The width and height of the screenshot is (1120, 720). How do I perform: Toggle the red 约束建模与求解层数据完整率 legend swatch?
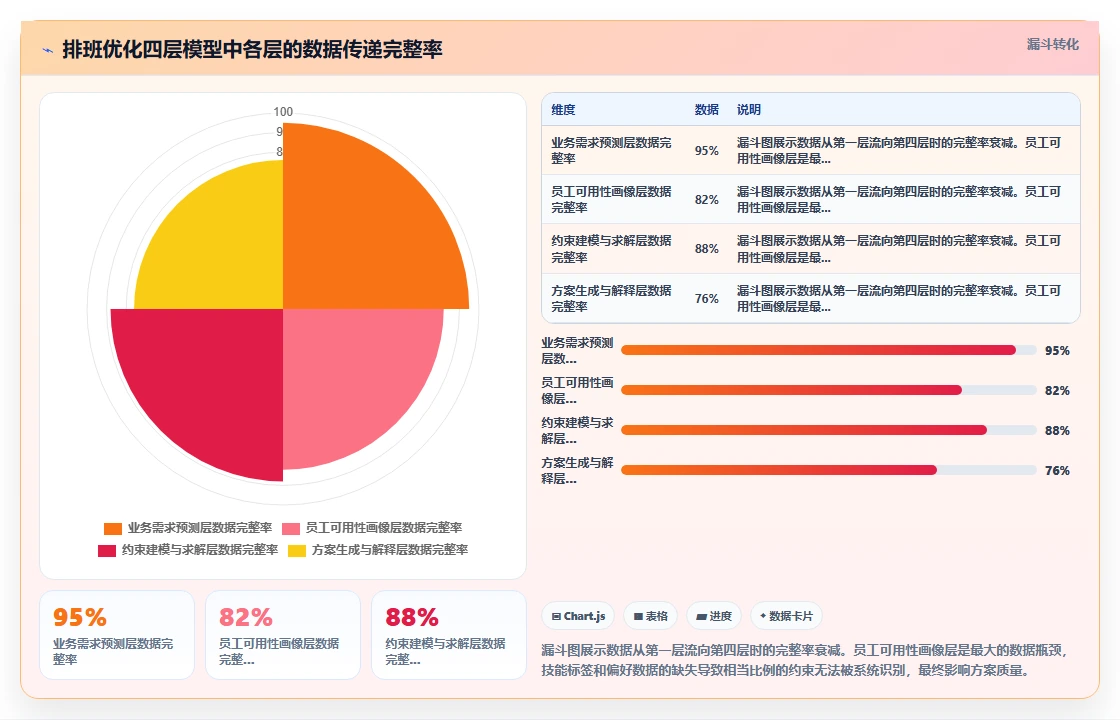(107, 551)
